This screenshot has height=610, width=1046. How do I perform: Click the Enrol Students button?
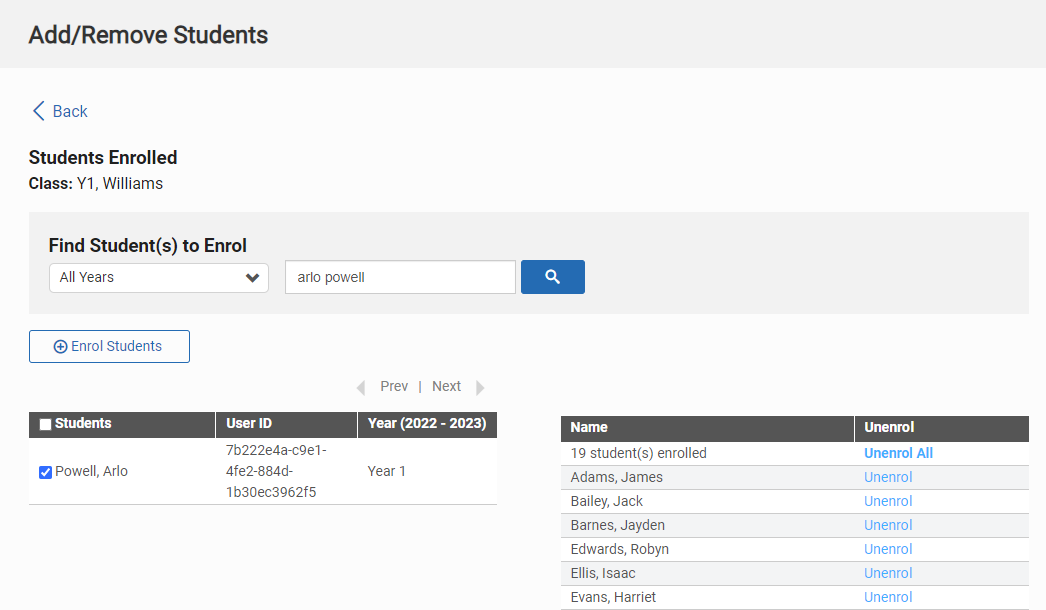(x=109, y=346)
